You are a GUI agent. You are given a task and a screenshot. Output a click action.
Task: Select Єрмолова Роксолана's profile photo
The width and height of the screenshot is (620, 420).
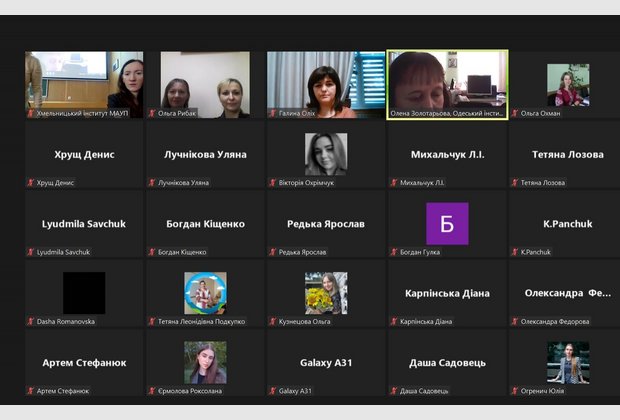point(205,362)
